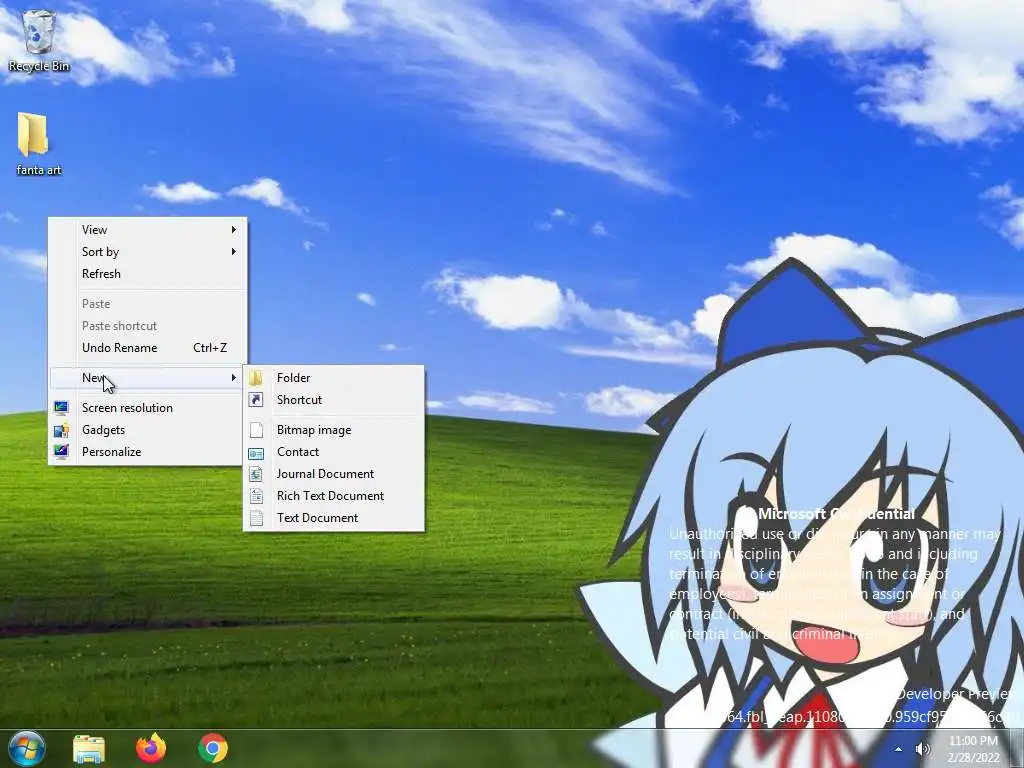Image resolution: width=1024 pixels, height=768 pixels.
Task: Click the Text Document icon
Action: pos(256,518)
